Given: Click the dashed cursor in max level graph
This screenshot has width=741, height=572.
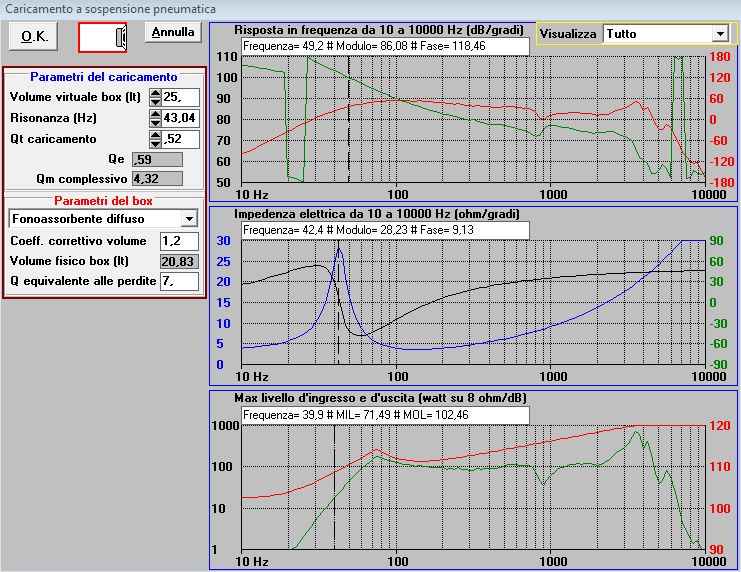Looking at the screenshot, I should click(x=334, y=487).
